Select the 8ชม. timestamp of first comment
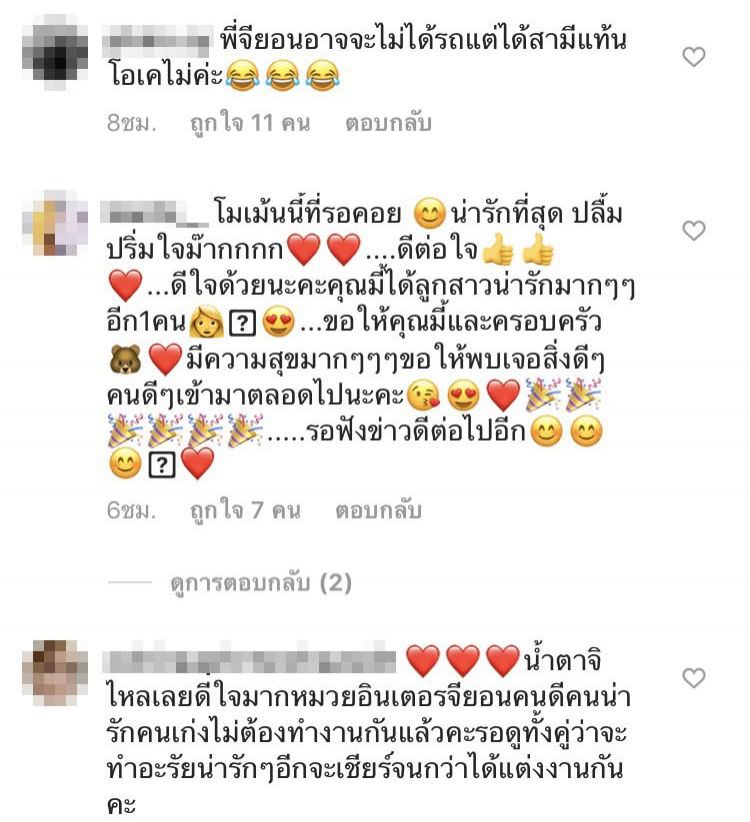Viewport: 750px width, 822px height. tap(132, 123)
